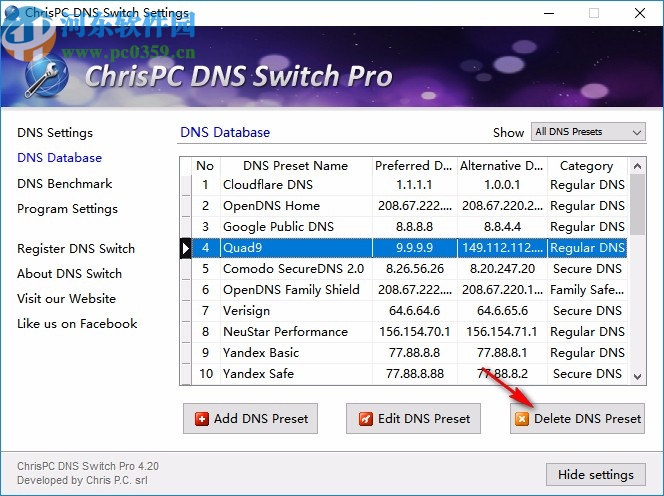
Task: Open Register DNS Switch
Action: point(76,249)
